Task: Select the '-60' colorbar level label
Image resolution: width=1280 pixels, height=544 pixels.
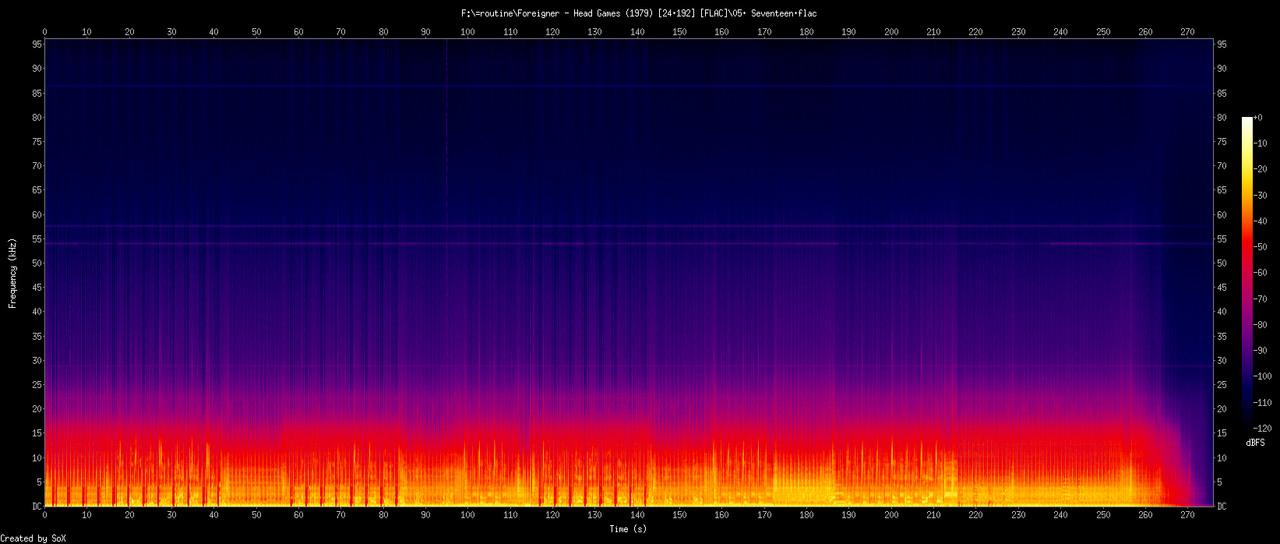Action: [x=1261, y=272]
